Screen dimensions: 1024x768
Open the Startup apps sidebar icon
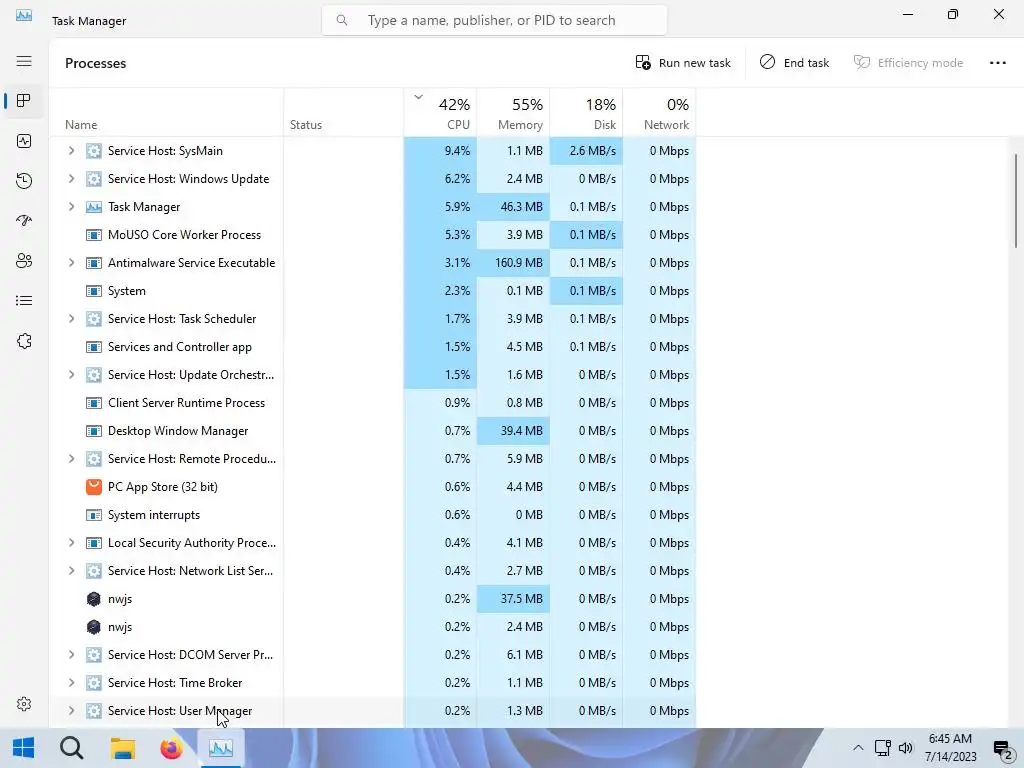click(x=24, y=221)
